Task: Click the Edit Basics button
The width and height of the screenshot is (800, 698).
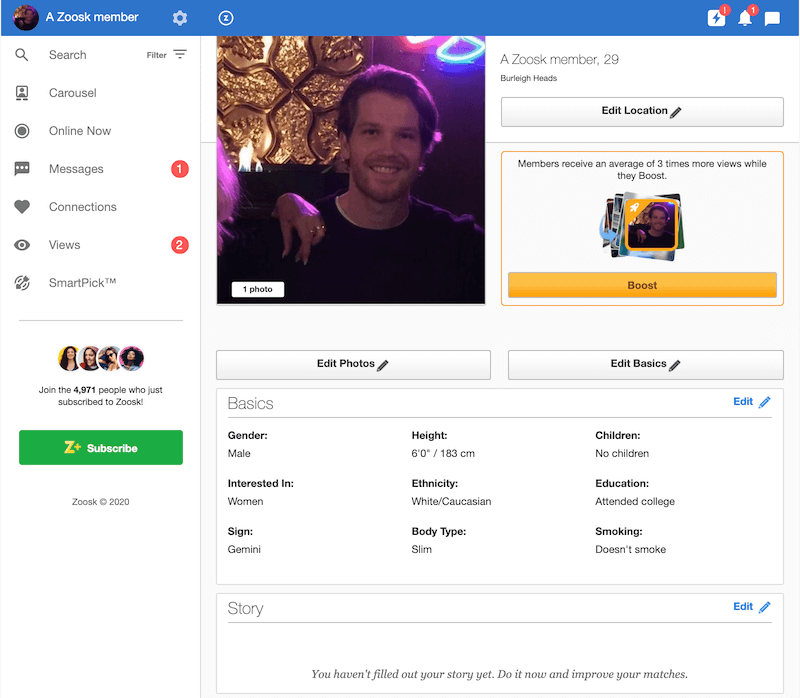Action: (x=645, y=365)
